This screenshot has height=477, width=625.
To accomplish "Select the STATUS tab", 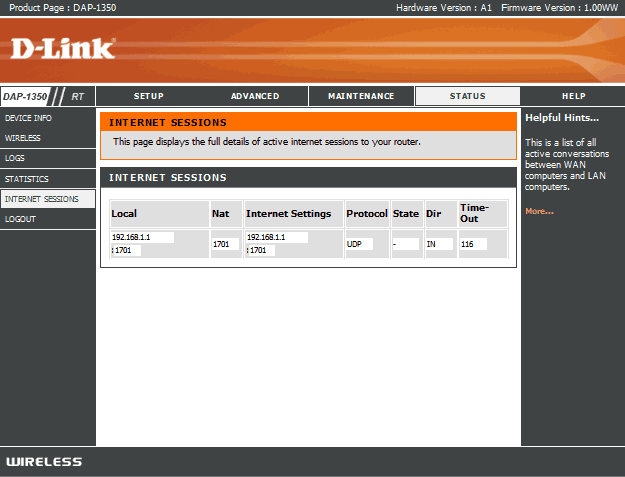I will click(467, 96).
